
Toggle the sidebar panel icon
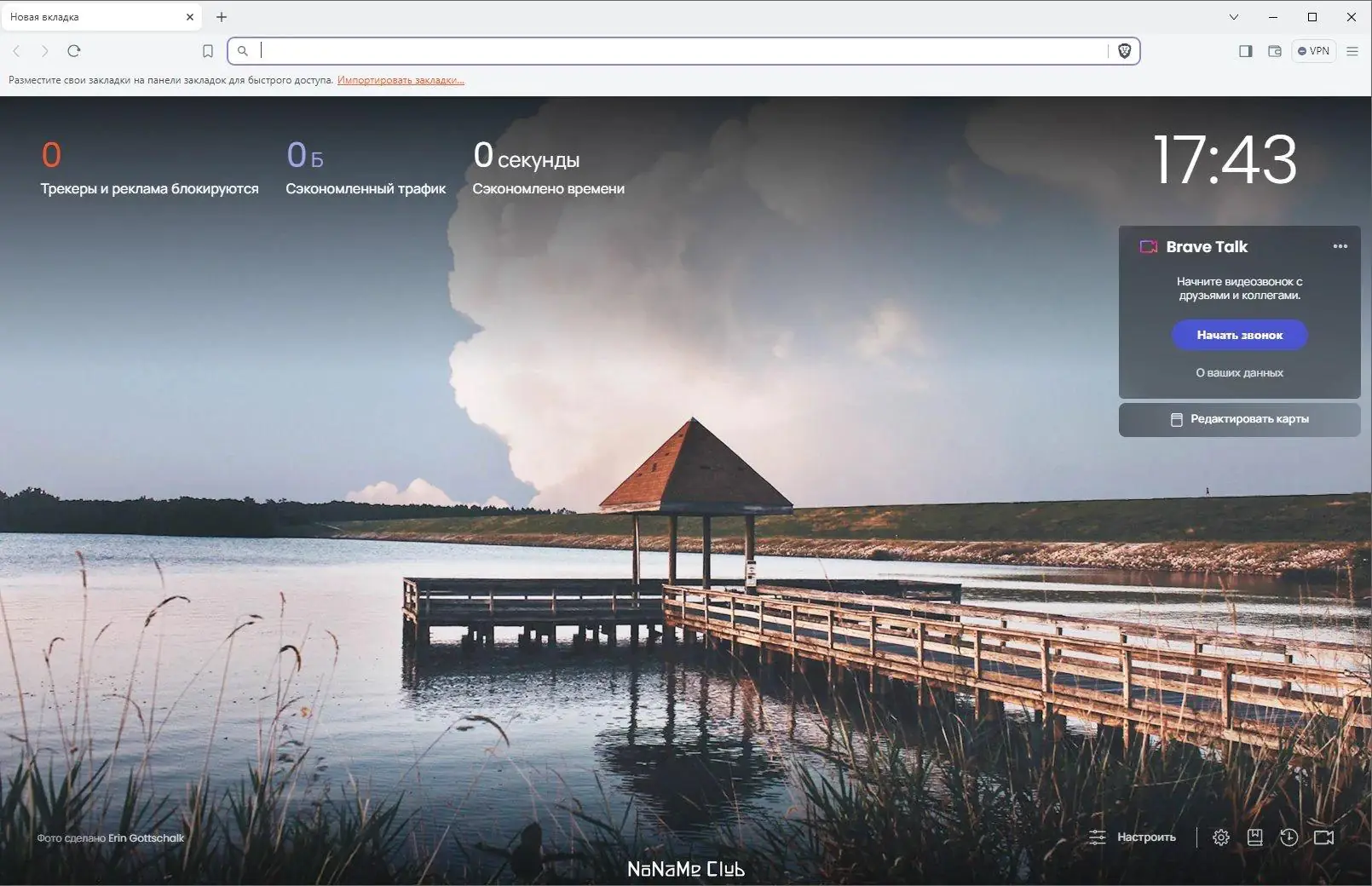point(1245,51)
